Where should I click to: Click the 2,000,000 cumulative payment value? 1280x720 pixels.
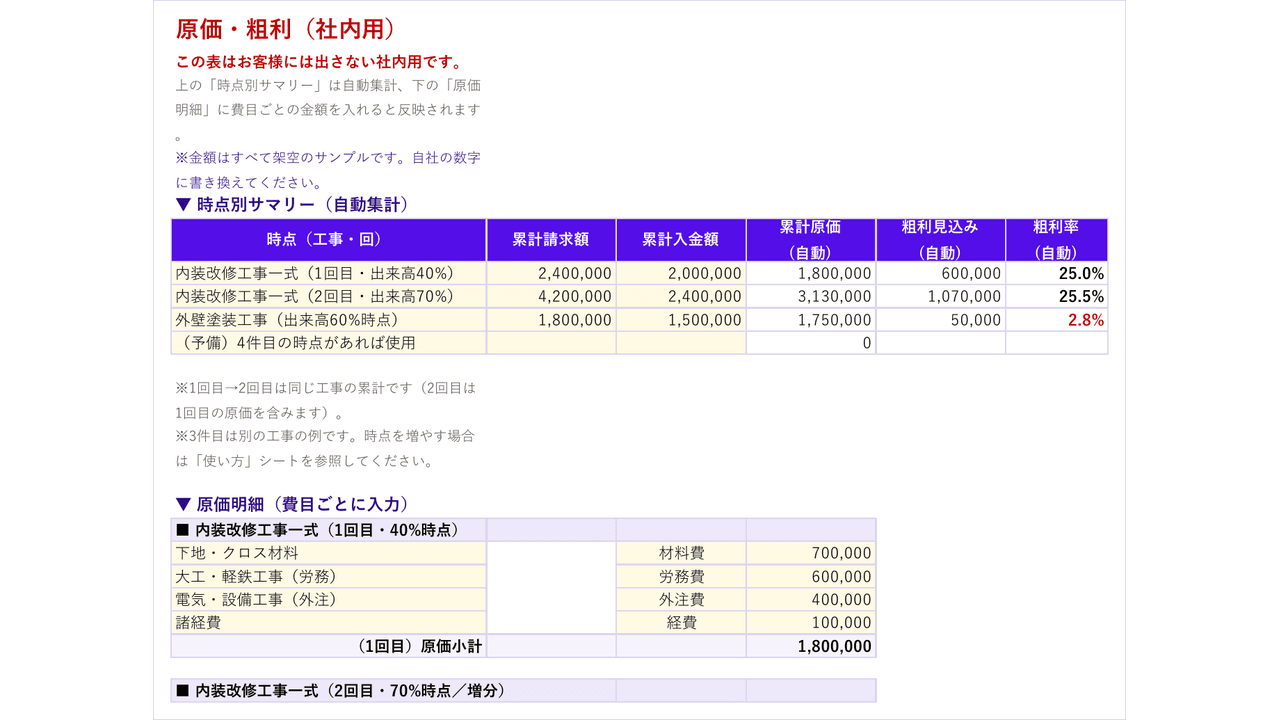[681, 273]
